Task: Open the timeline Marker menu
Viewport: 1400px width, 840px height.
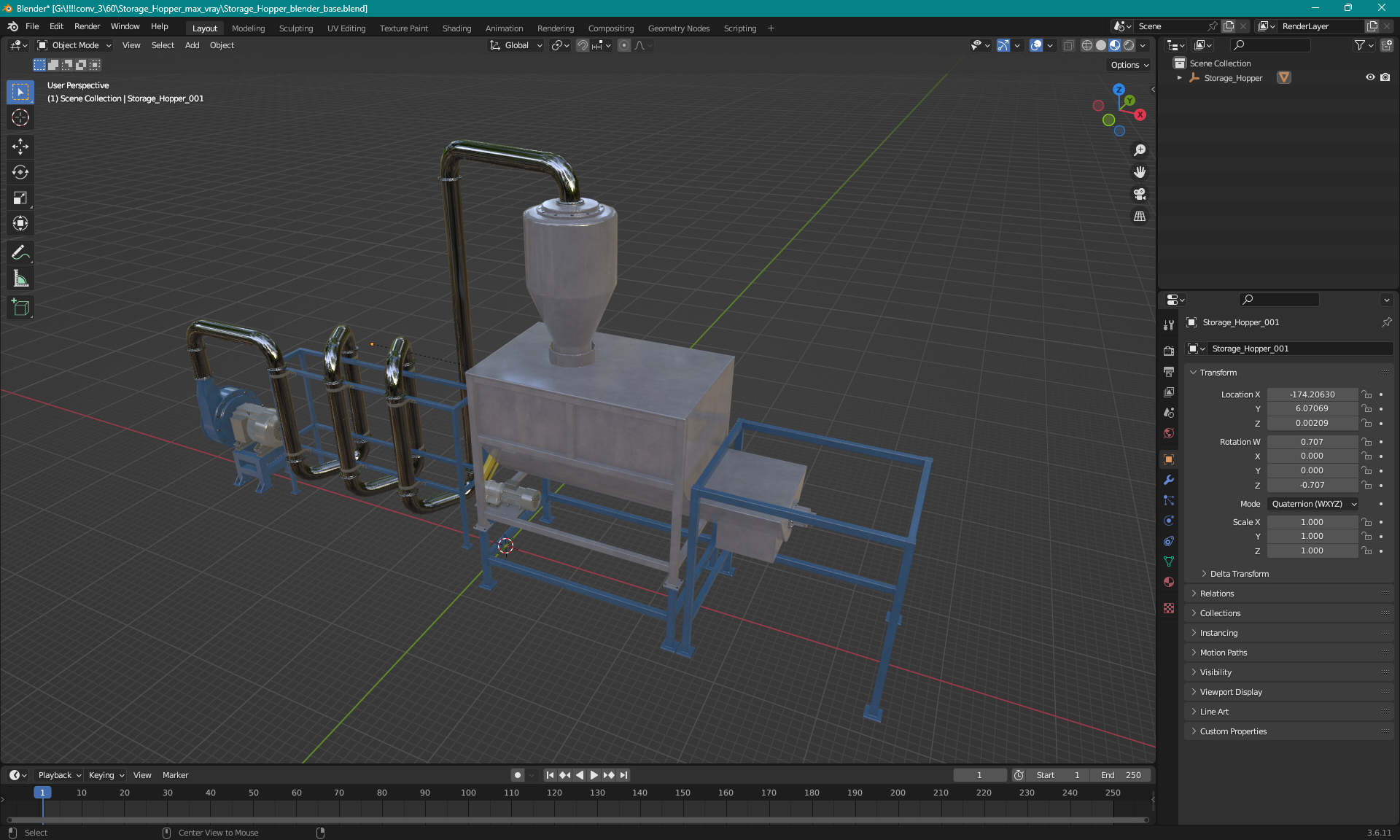Action: [x=175, y=775]
